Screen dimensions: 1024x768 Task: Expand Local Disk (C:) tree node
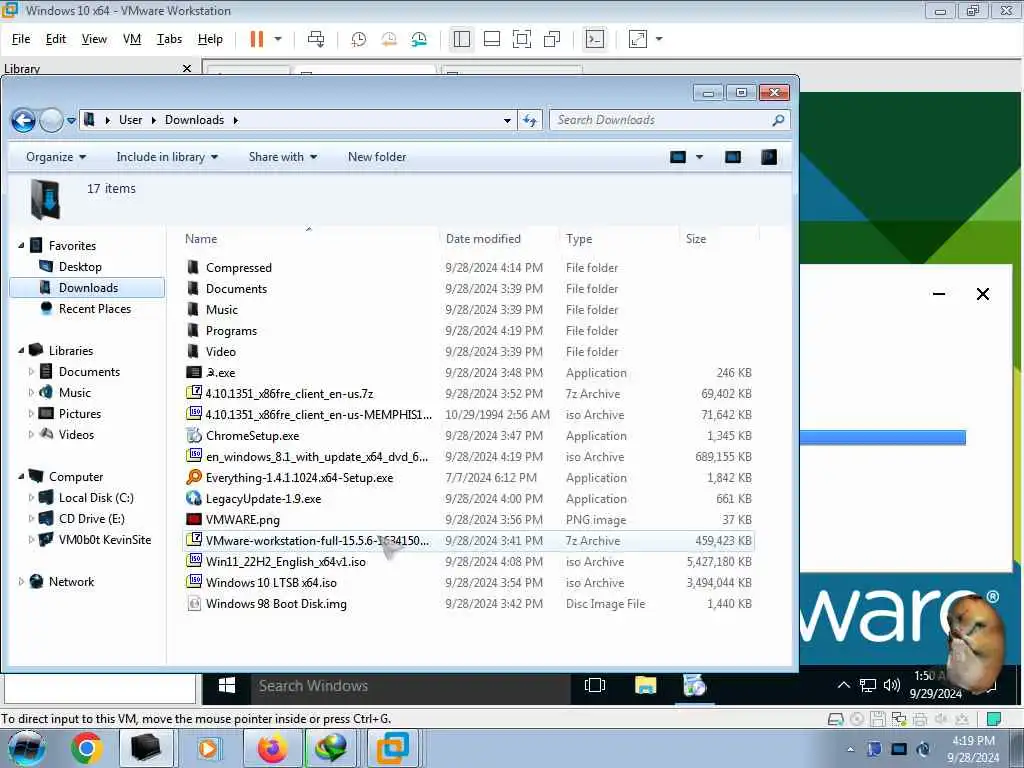tap(31, 498)
